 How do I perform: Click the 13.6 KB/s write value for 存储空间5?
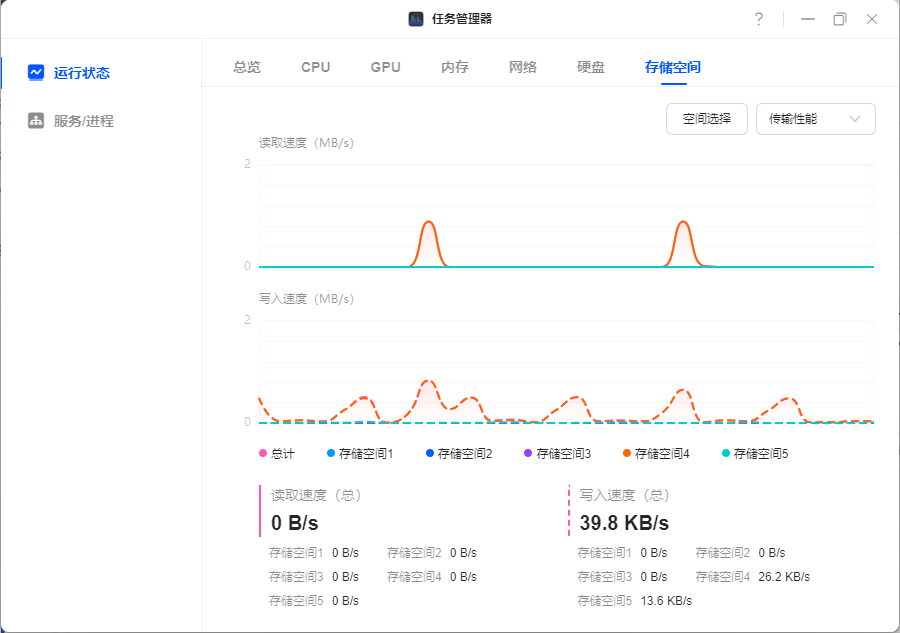[x=666, y=601]
